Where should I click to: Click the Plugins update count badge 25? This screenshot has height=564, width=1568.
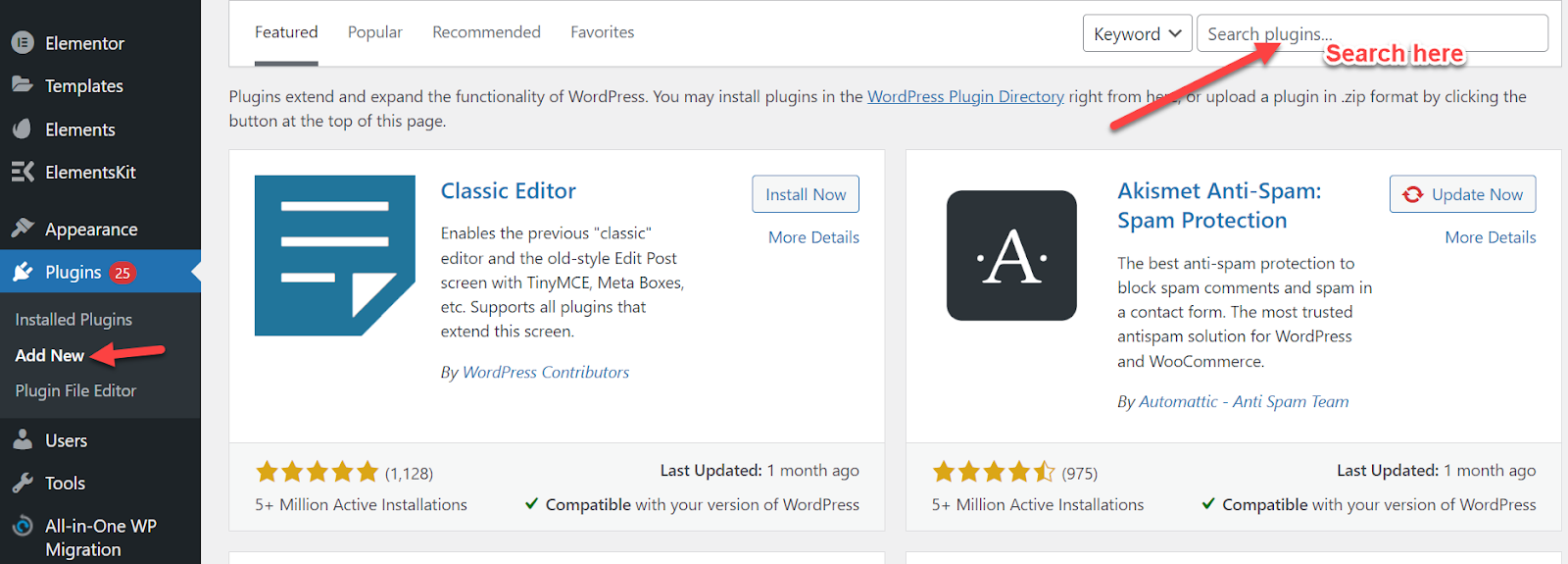122,273
